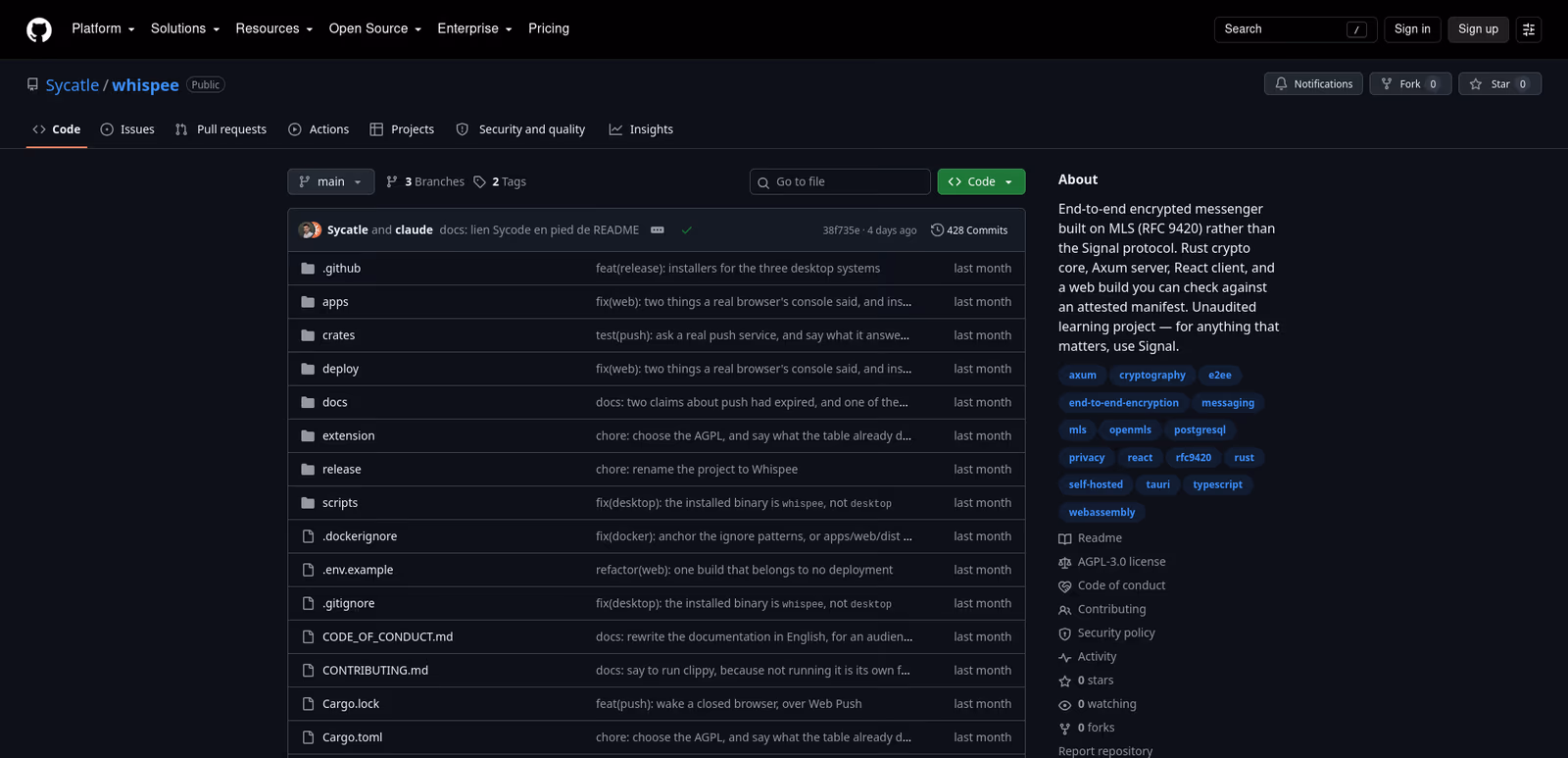Open the Pricing link
Viewport: 1568px width, 758px height.
click(x=549, y=29)
